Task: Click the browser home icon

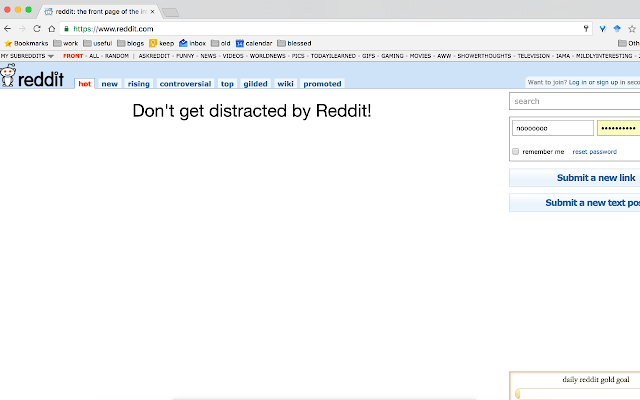Action: pyautogui.click(x=51, y=29)
